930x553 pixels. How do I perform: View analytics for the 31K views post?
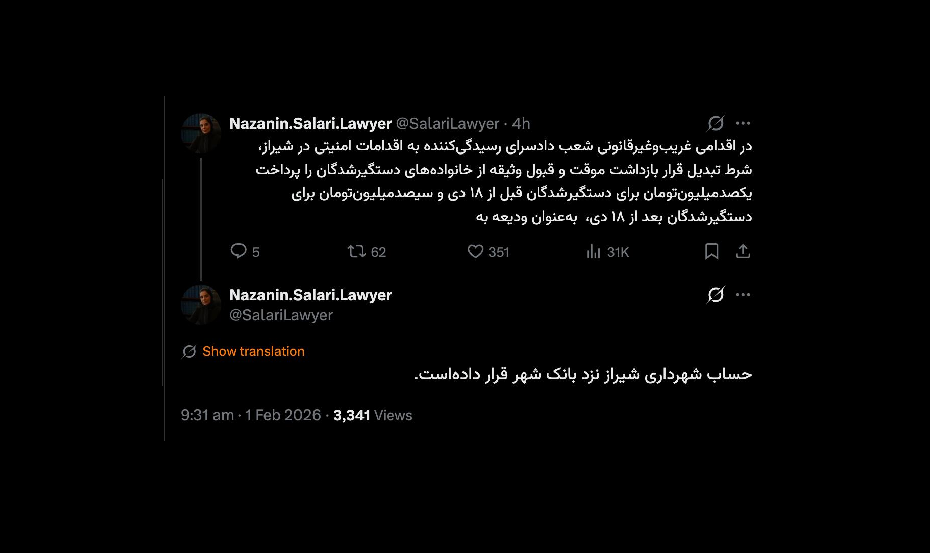pos(594,252)
